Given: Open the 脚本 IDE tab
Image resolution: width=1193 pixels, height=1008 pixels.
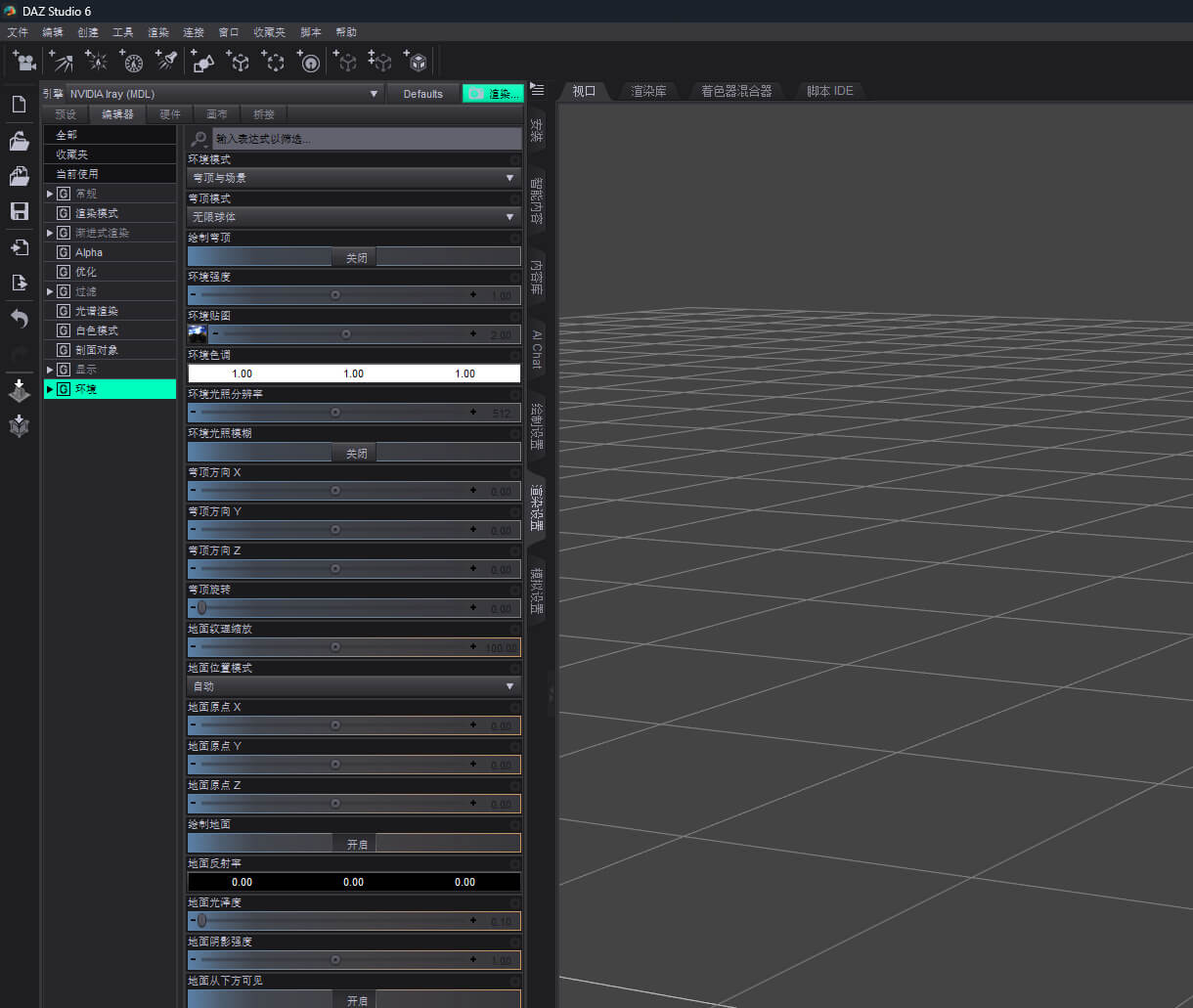Looking at the screenshot, I should coord(830,91).
